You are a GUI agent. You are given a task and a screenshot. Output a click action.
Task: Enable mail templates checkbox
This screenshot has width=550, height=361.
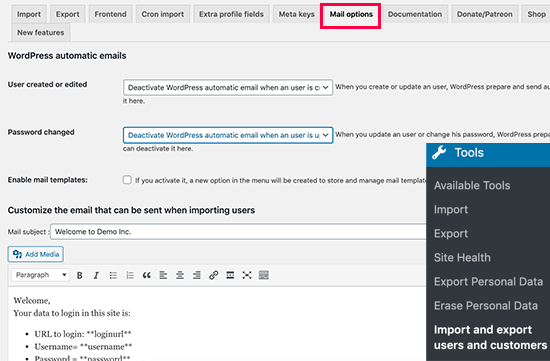click(x=127, y=180)
